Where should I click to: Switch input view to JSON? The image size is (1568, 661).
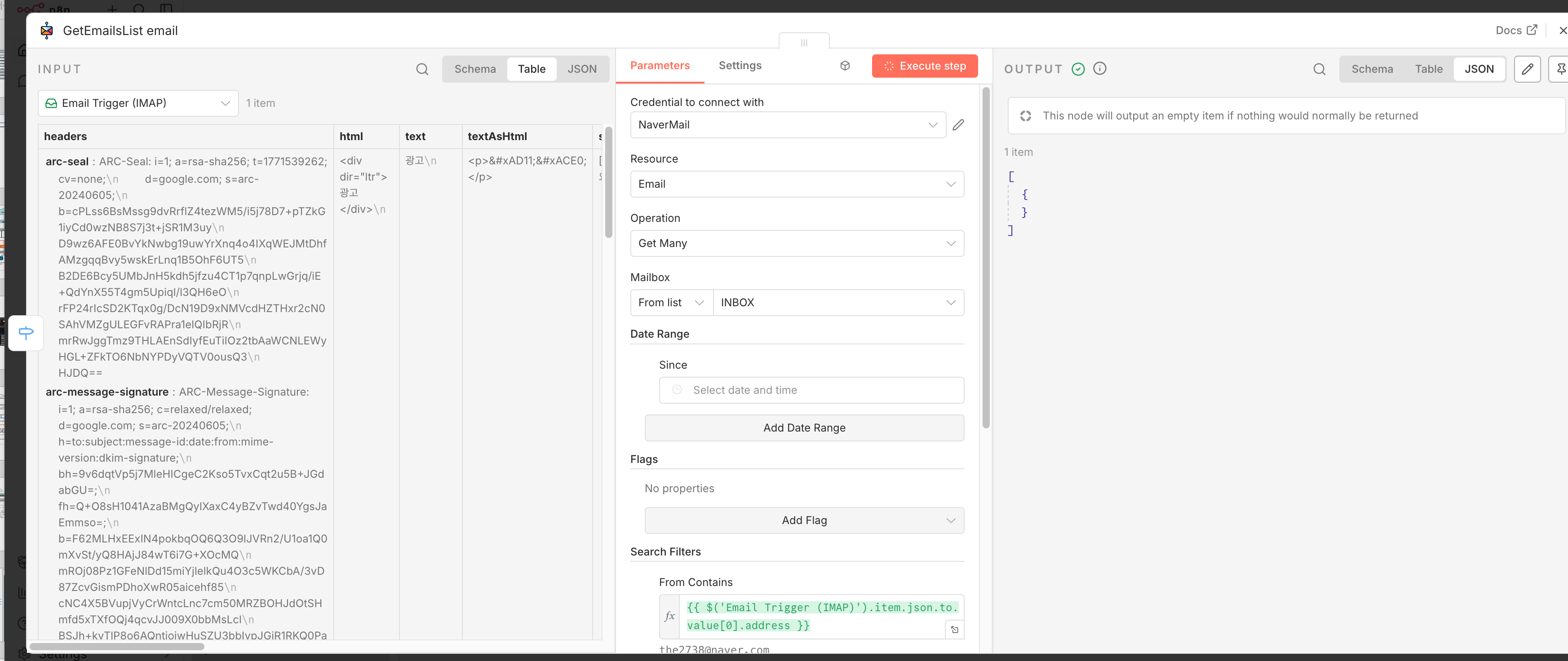[x=581, y=70]
